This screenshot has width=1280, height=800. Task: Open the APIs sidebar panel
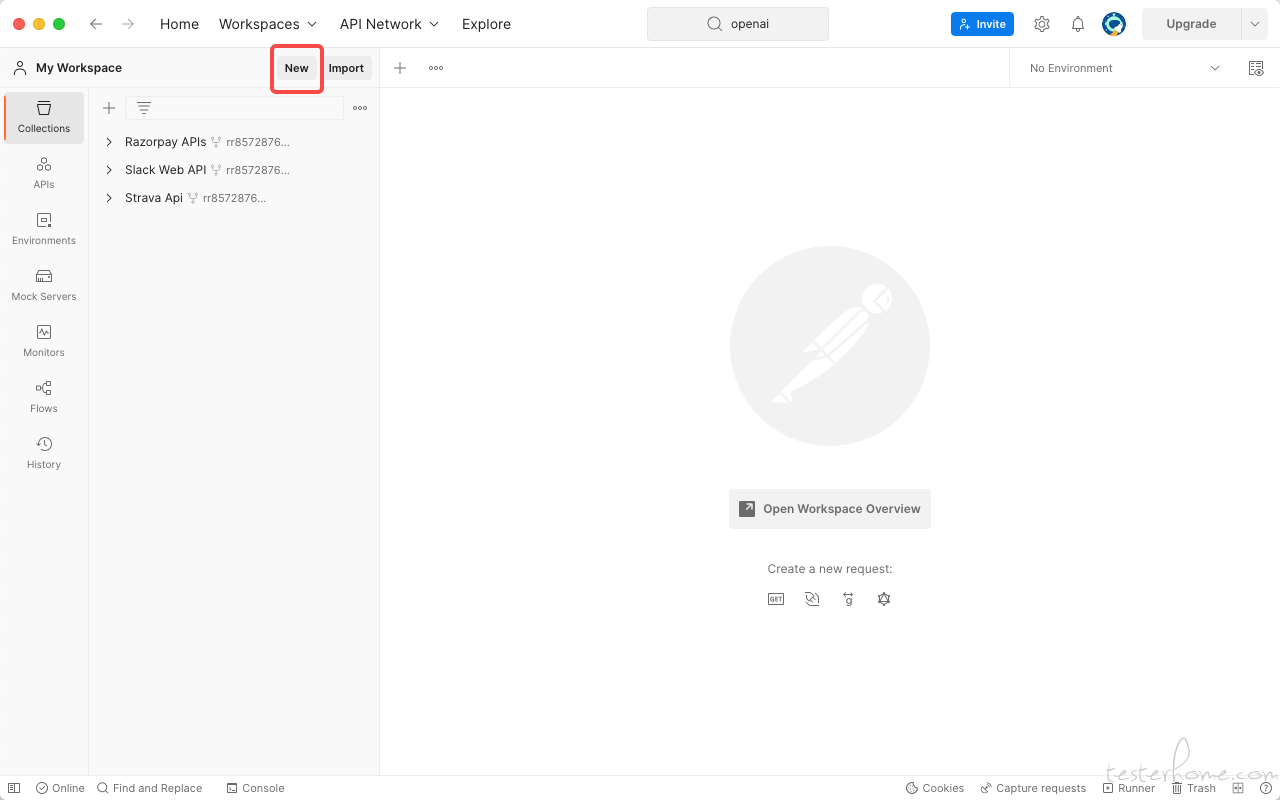click(44, 173)
